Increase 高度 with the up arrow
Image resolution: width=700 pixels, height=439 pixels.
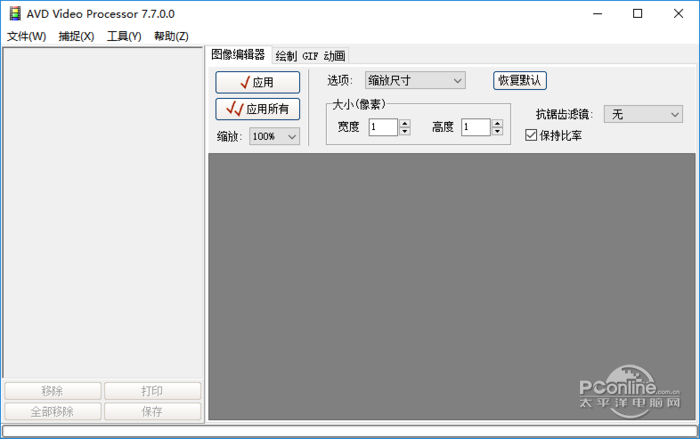pyautogui.click(x=498, y=123)
